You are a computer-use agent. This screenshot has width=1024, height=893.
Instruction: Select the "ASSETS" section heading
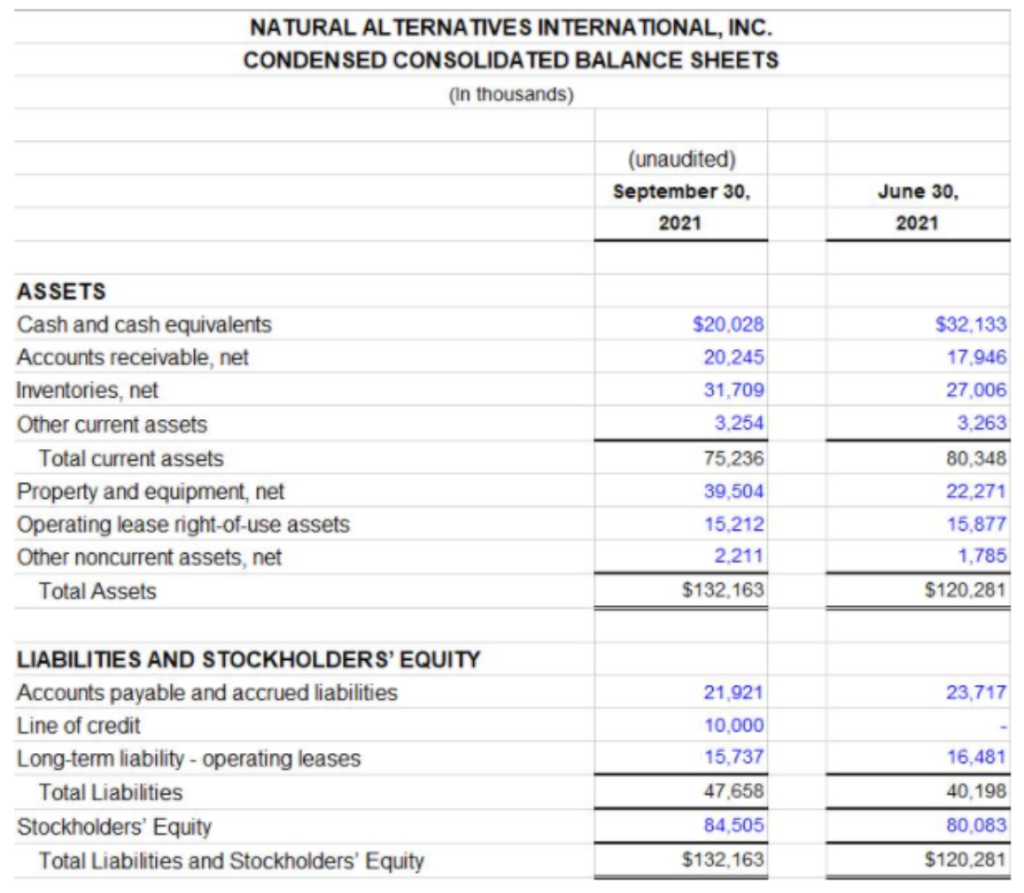tap(61, 291)
